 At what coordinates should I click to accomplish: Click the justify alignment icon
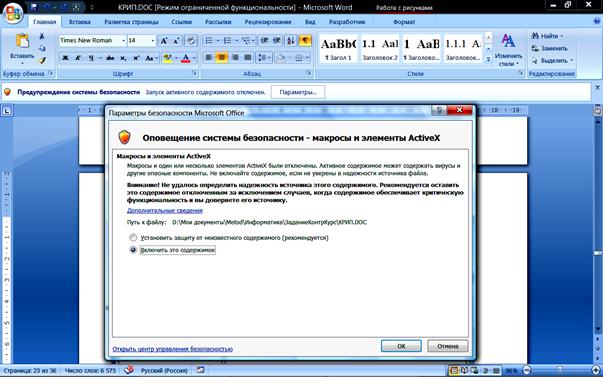coord(248,58)
